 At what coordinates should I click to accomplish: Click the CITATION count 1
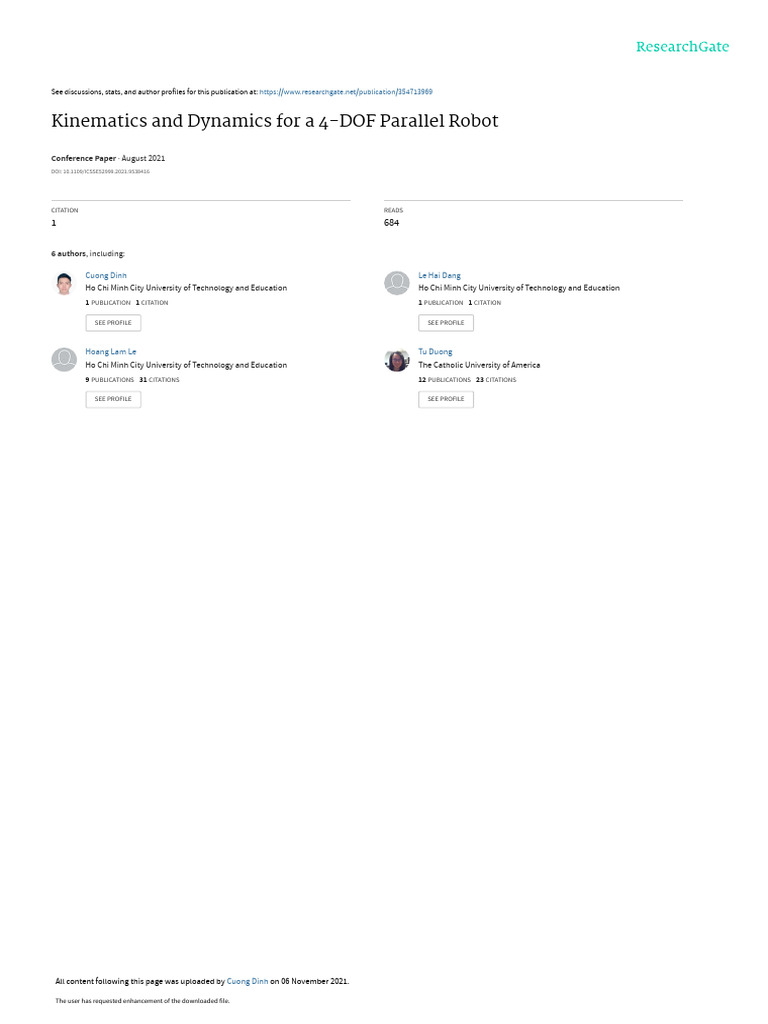pyautogui.click(x=54, y=223)
